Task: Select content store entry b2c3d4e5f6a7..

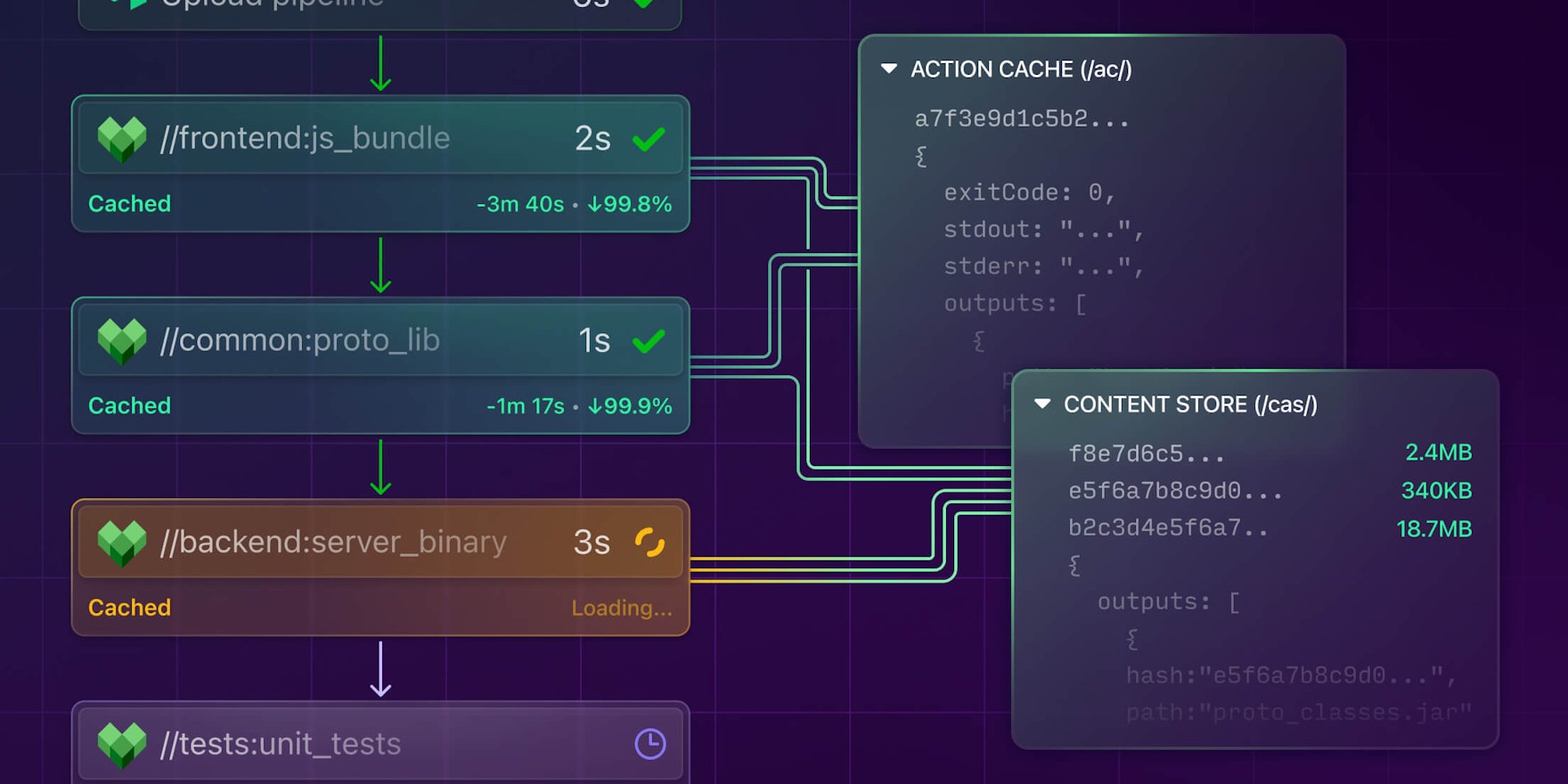Action: (x=1167, y=528)
